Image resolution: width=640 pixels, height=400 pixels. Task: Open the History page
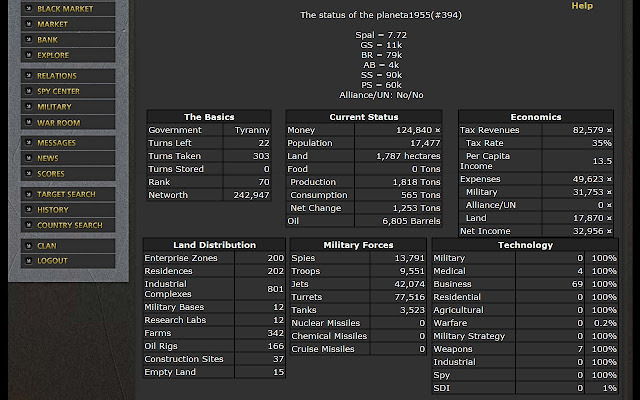pos(68,210)
